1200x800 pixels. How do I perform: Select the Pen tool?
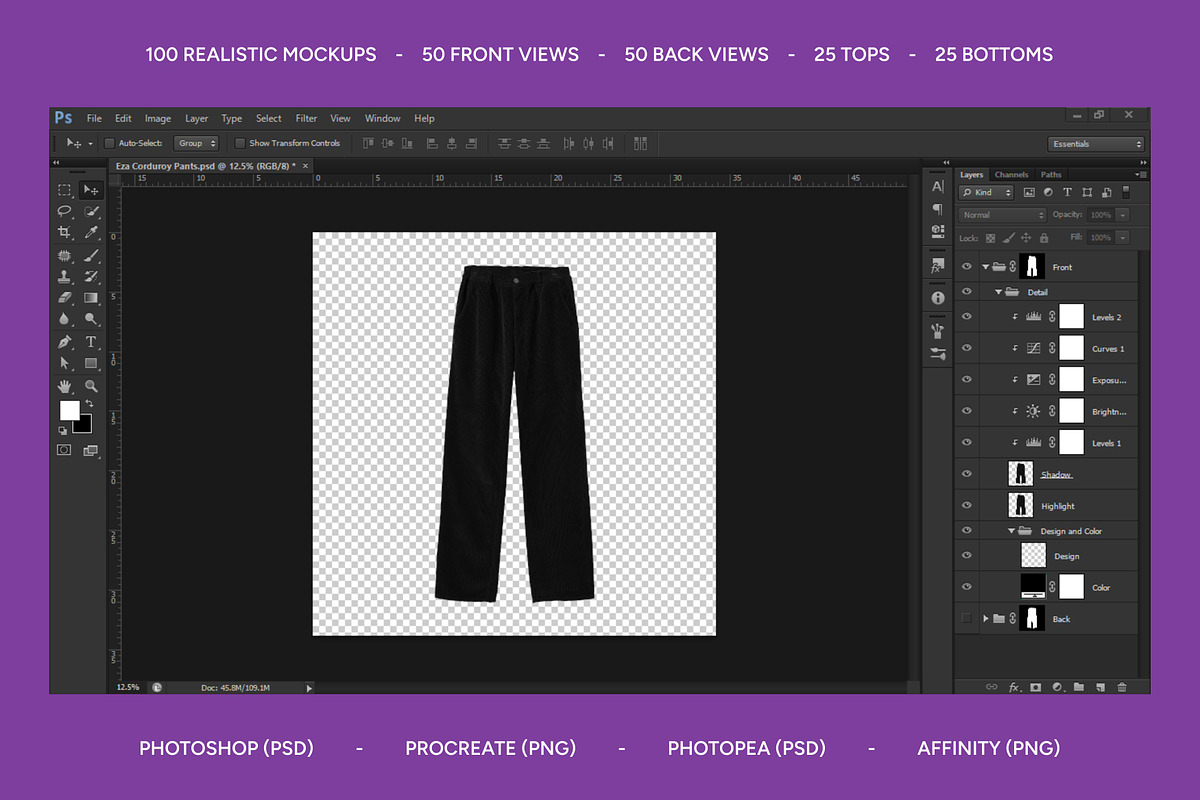click(64, 342)
